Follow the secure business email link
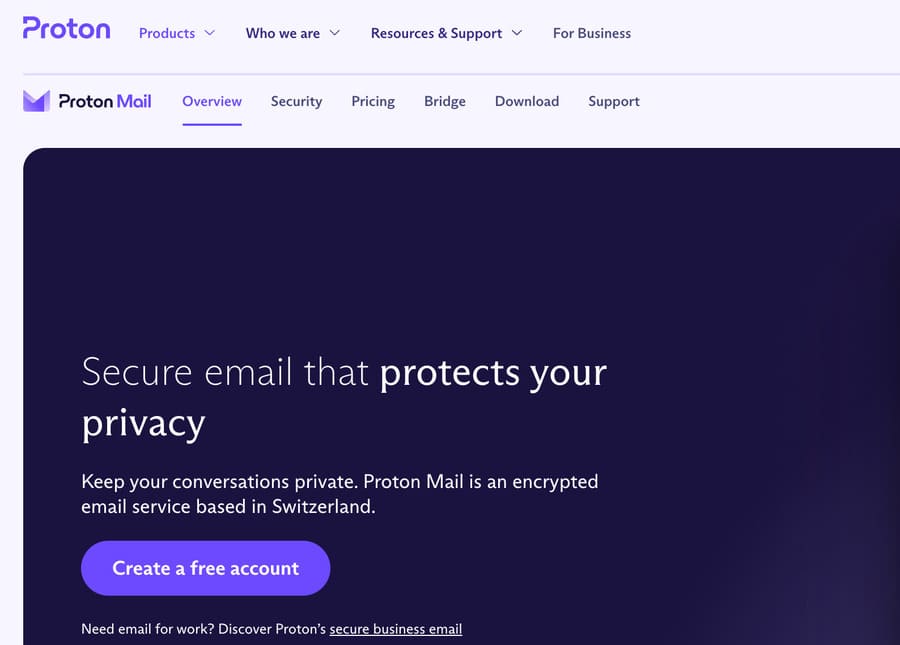The height and width of the screenshot is (645, 900). point(396,629)
